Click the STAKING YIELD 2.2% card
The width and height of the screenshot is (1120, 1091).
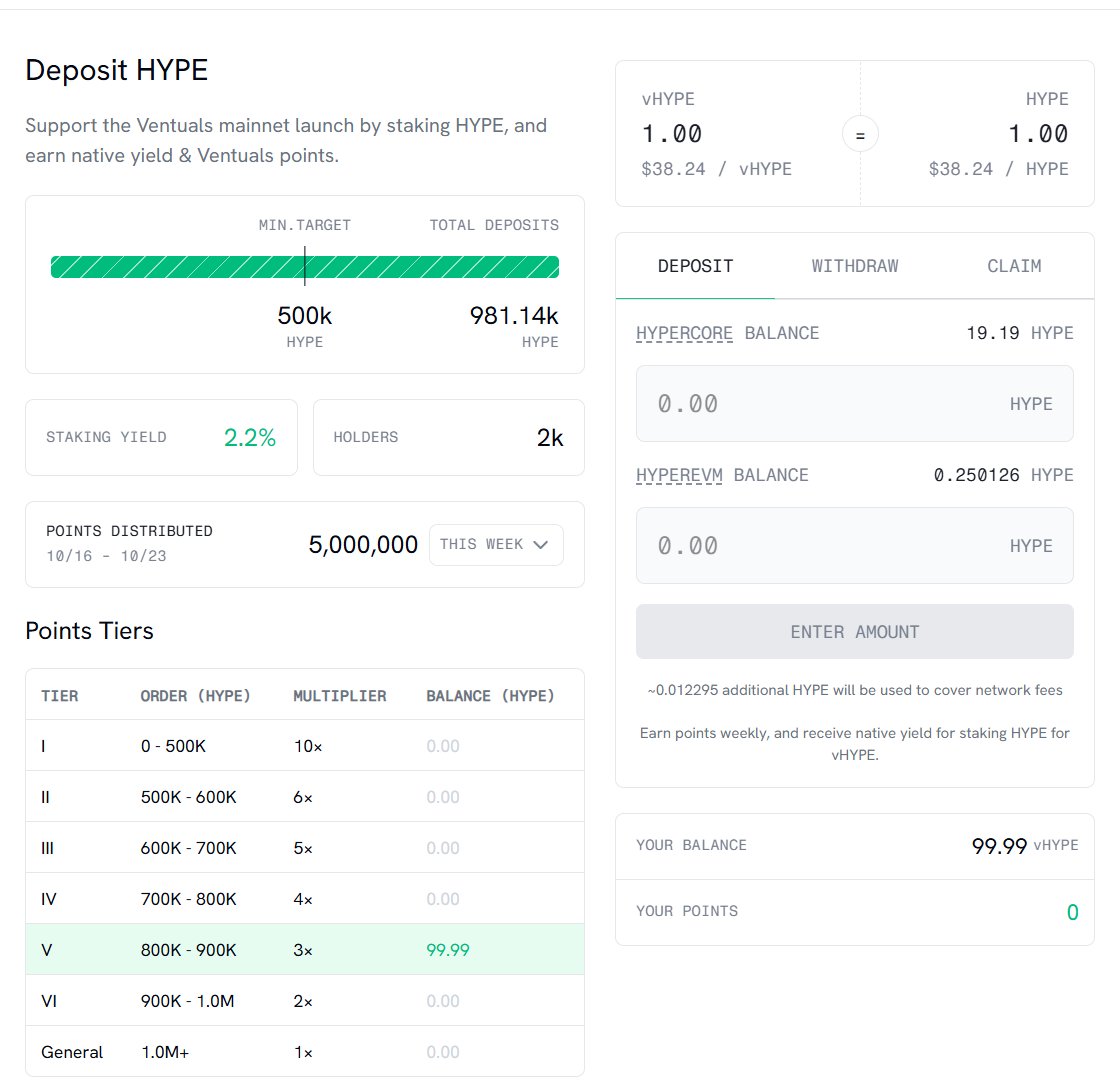(161, 437)
